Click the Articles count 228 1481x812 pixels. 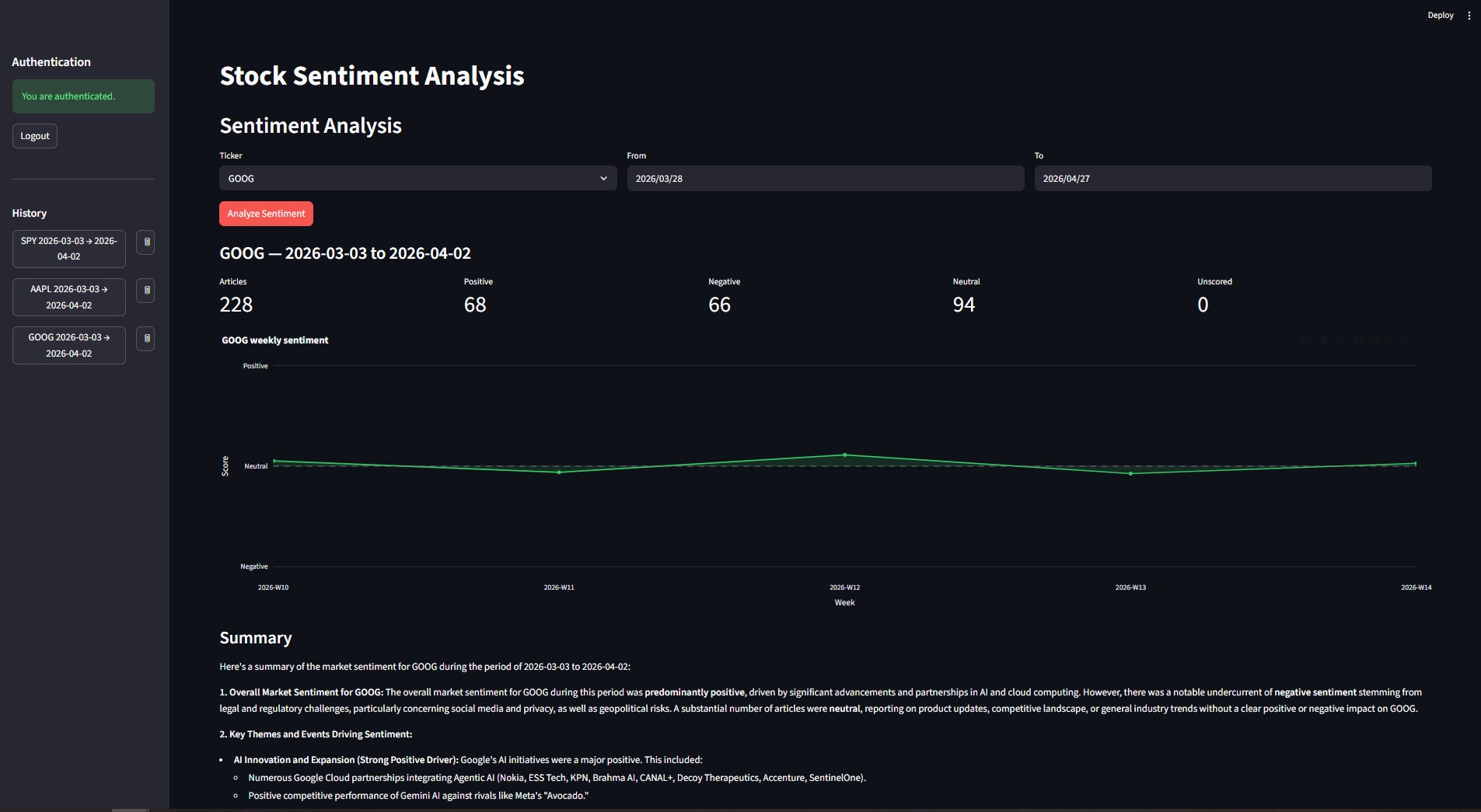pos(236,305)
